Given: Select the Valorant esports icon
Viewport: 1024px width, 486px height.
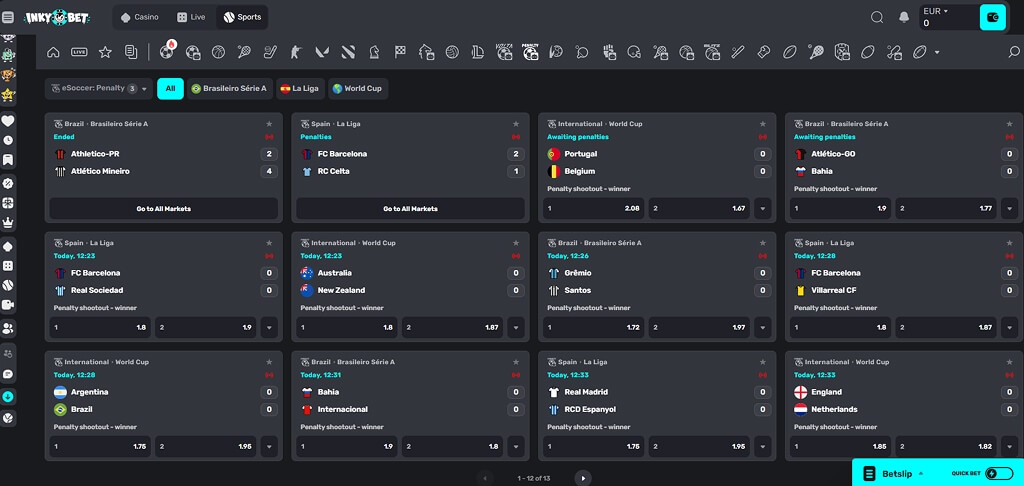Looking at the screenshot, I should 322,52.
